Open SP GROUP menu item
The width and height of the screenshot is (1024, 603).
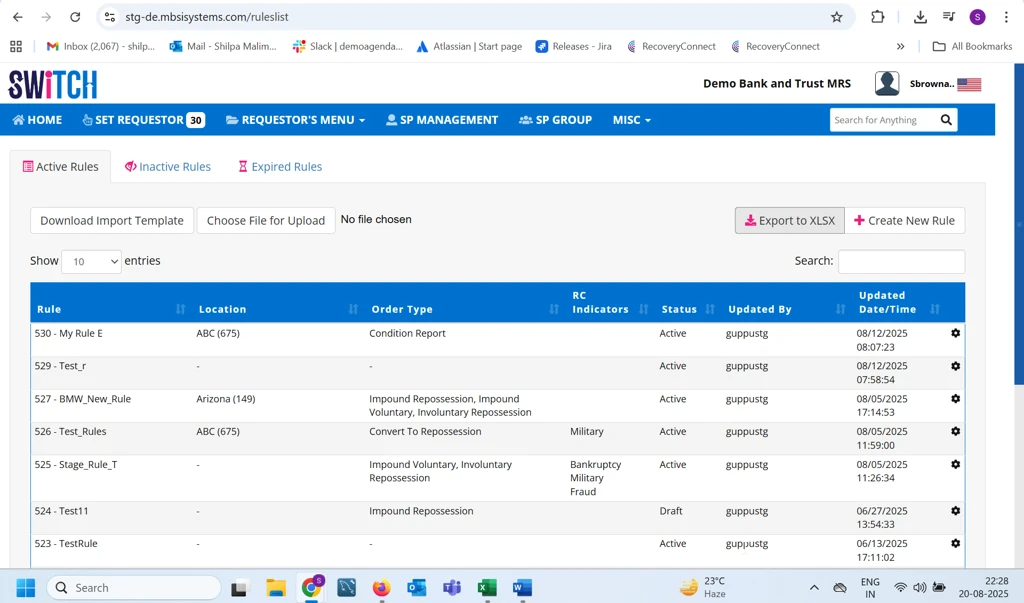click(556, 120)
